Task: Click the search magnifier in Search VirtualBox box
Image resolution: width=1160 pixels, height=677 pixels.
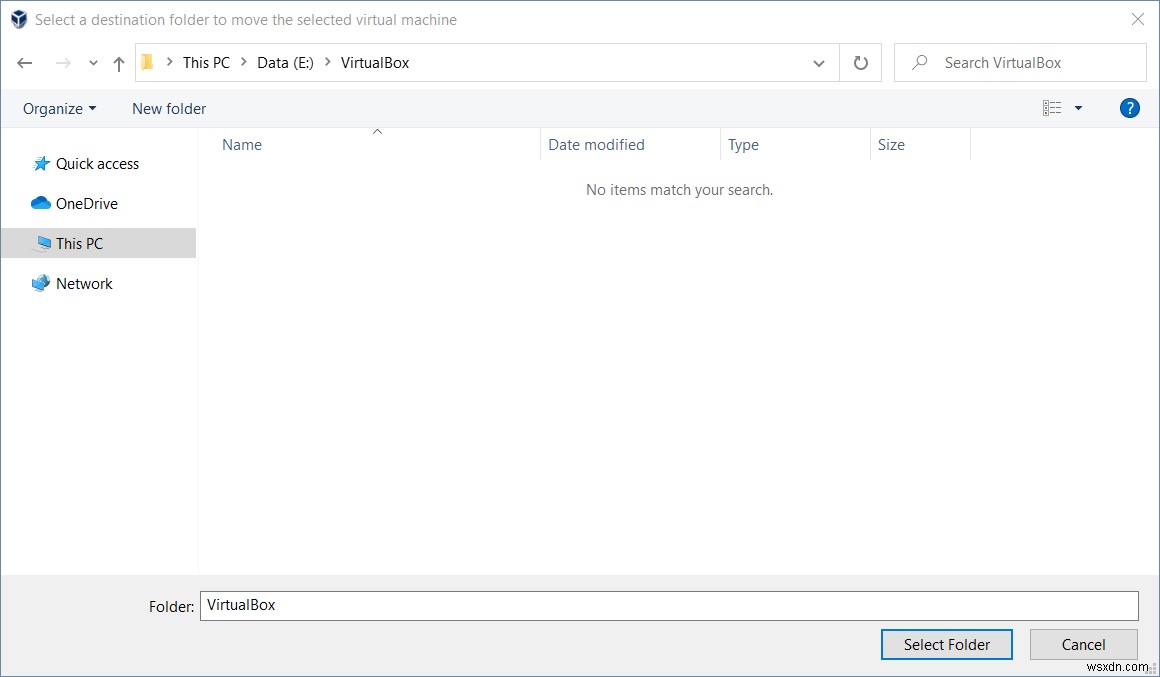Action: point(918,62)
